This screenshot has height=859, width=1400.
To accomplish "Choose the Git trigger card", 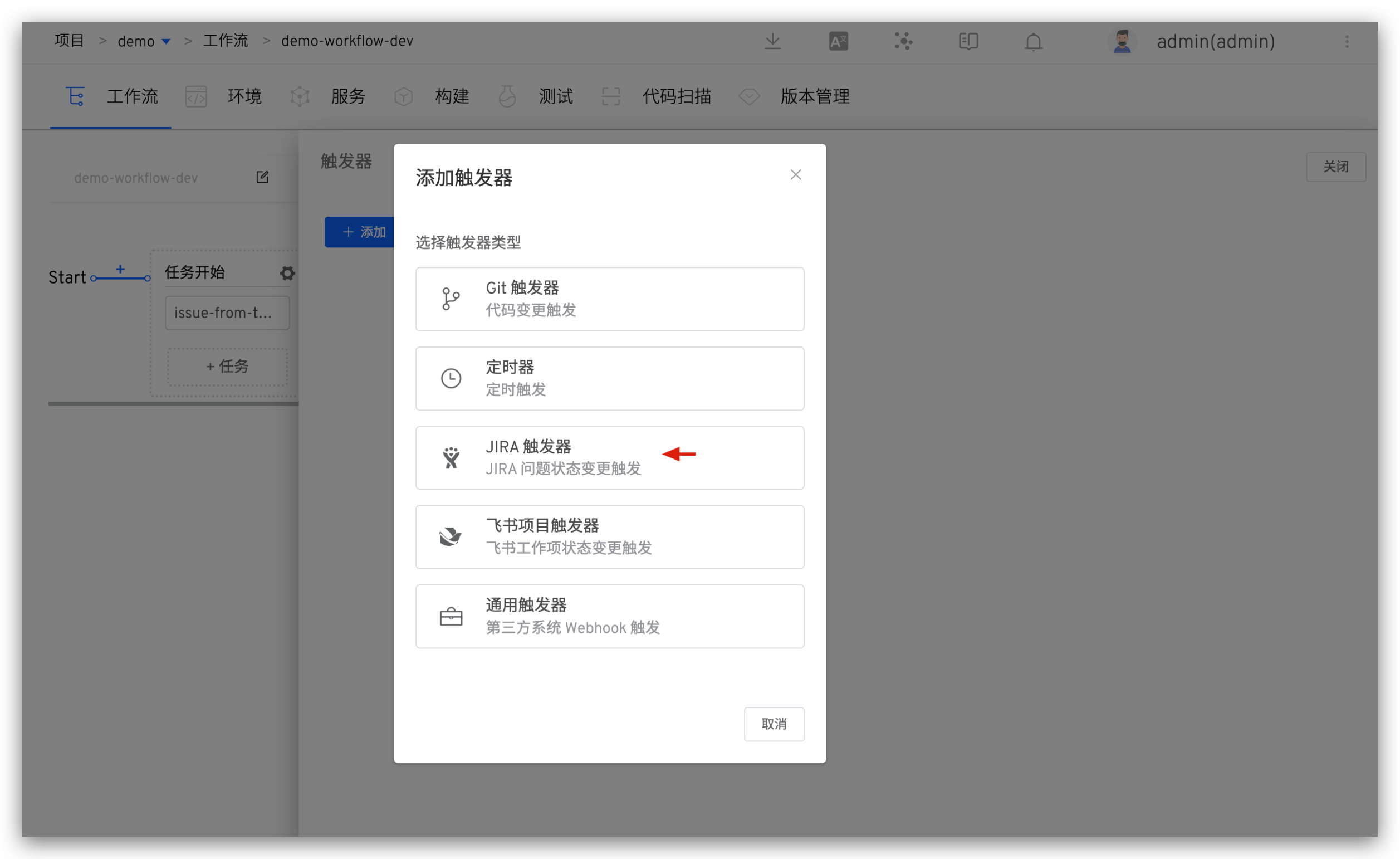I will (x=609, y=299).
